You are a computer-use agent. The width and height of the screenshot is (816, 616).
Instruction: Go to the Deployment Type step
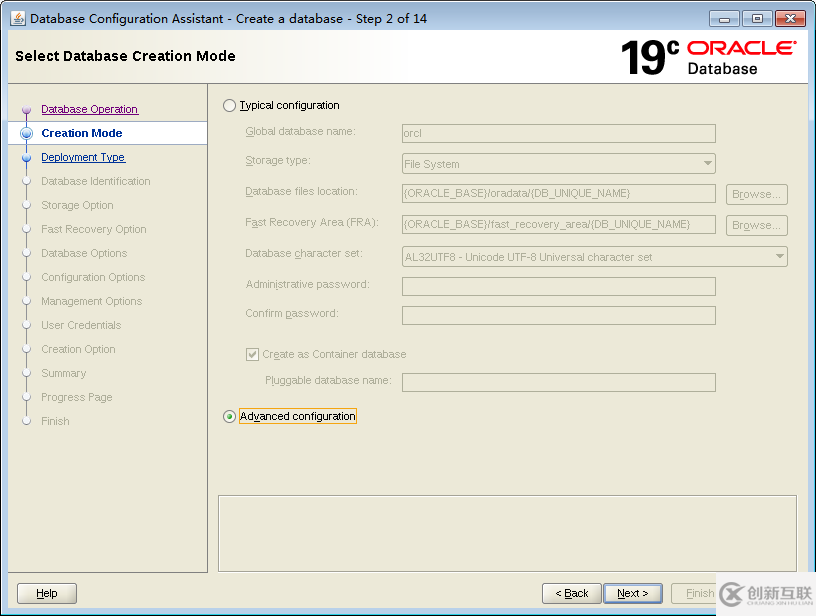(83, 157)
